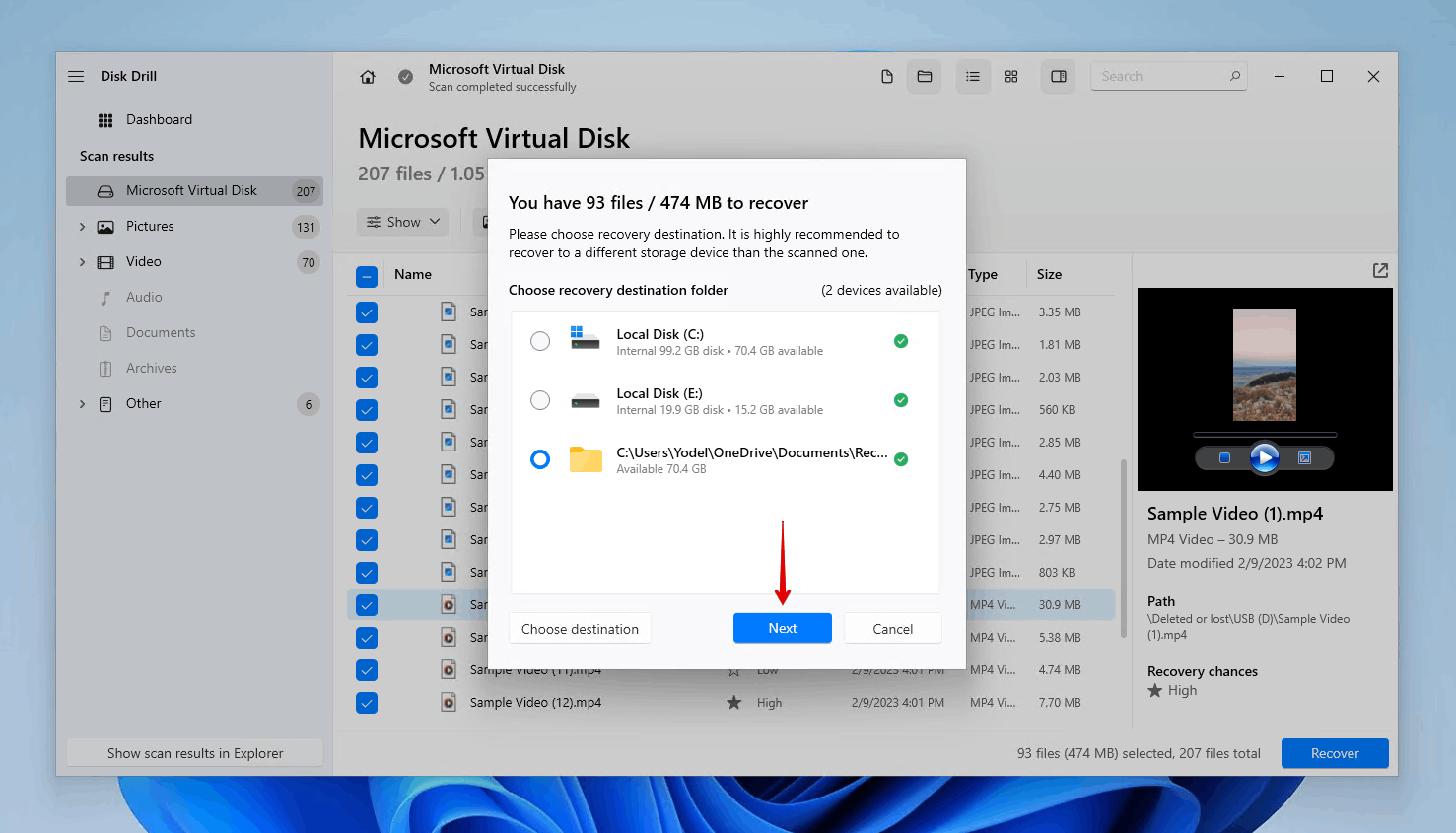The image size is (1456, 833).
Task: Click the file icon of Sample Video (12).mp4
Action: (449, 703)
